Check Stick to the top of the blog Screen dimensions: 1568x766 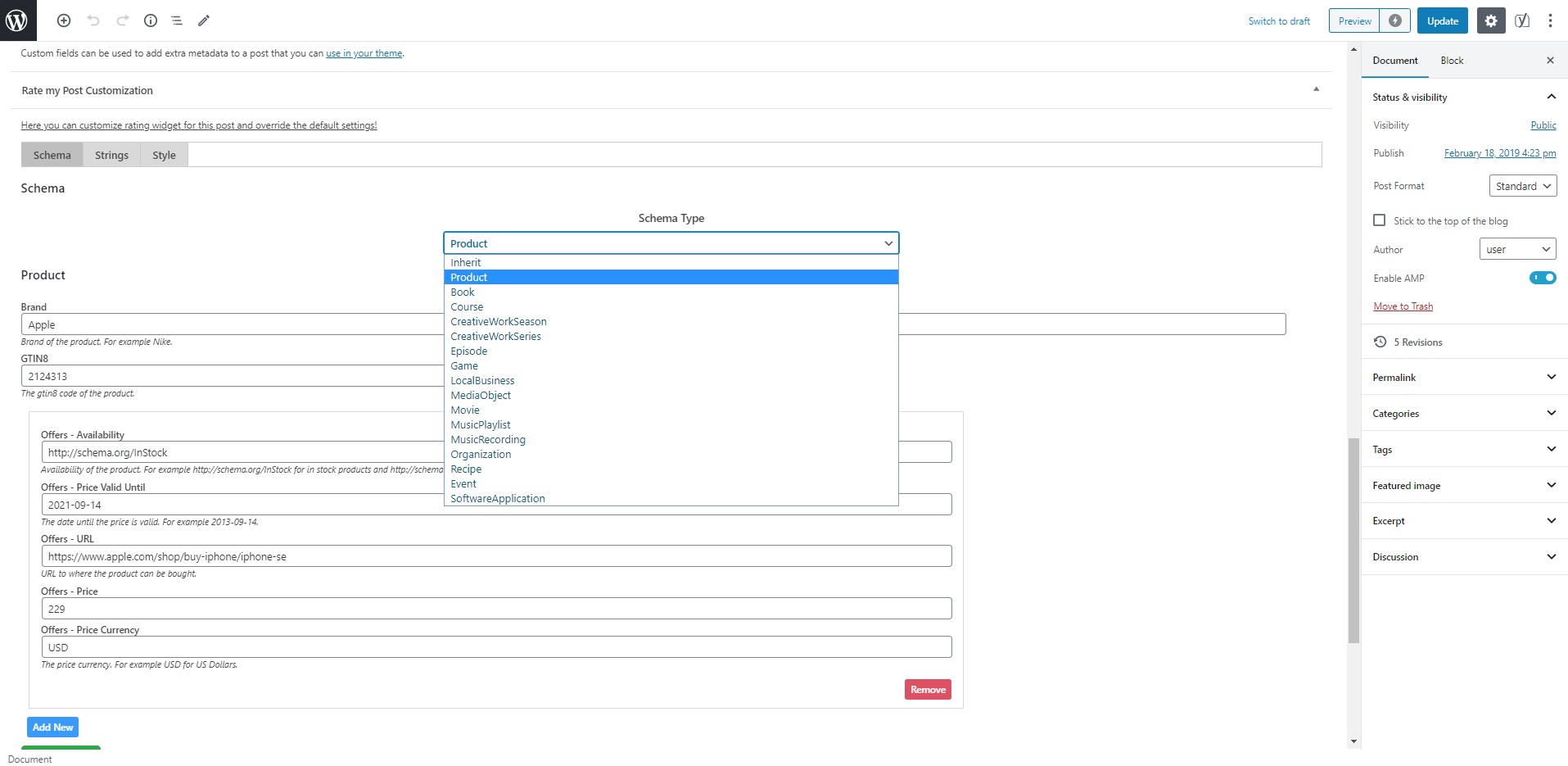tap(1380, 220)
